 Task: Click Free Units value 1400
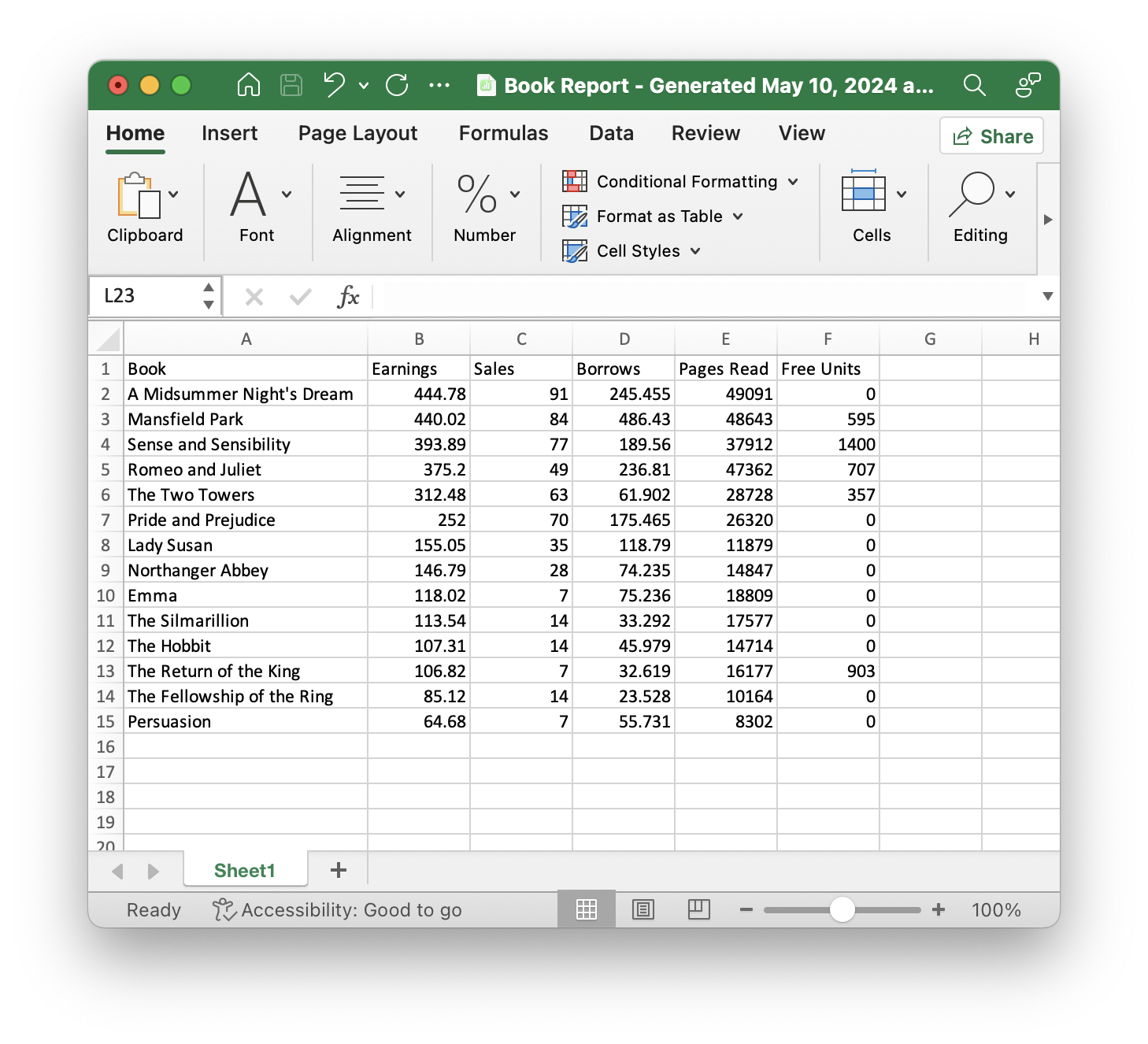click(x=828, y=445)
